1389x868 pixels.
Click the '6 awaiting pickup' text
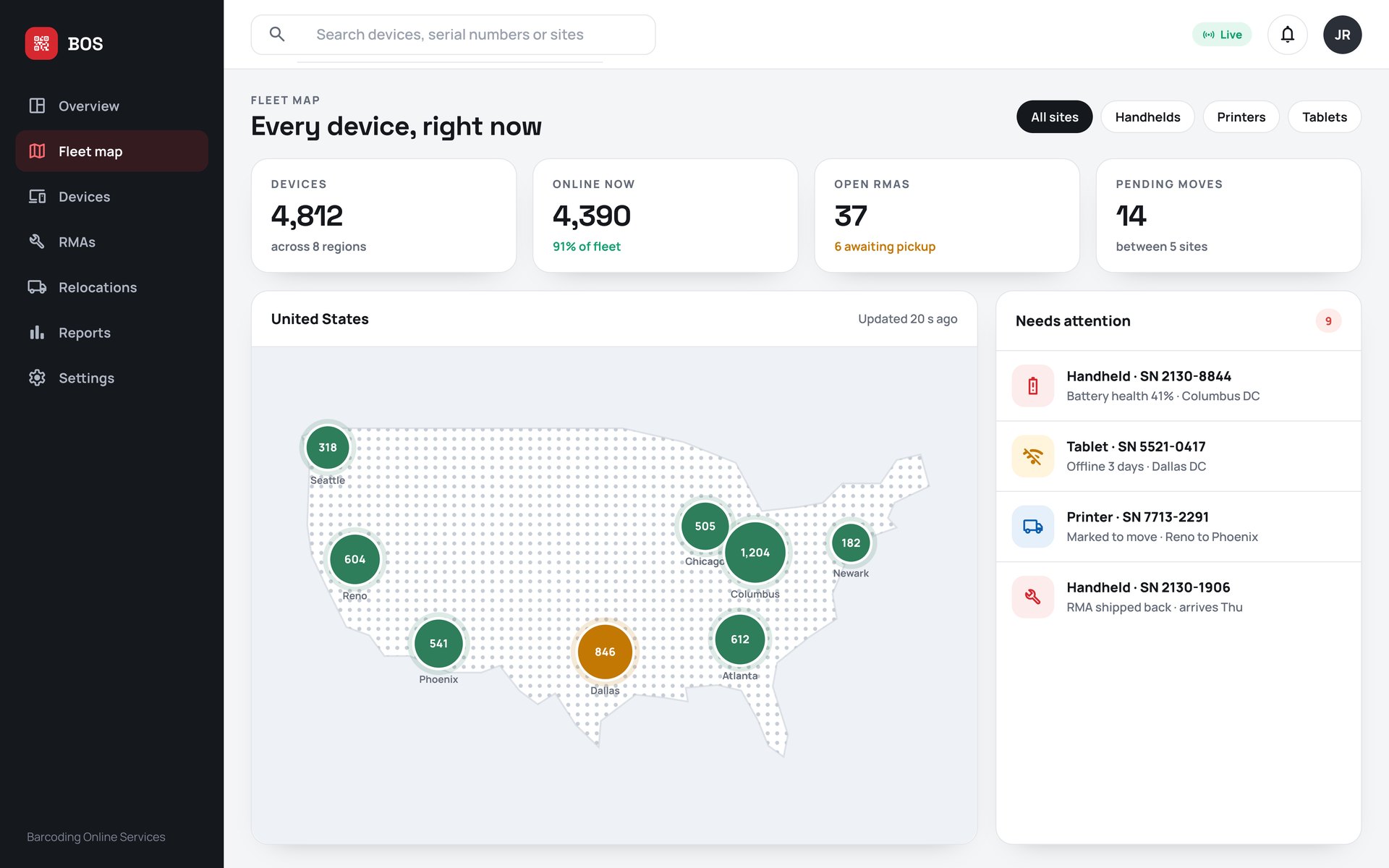(885, 247)
